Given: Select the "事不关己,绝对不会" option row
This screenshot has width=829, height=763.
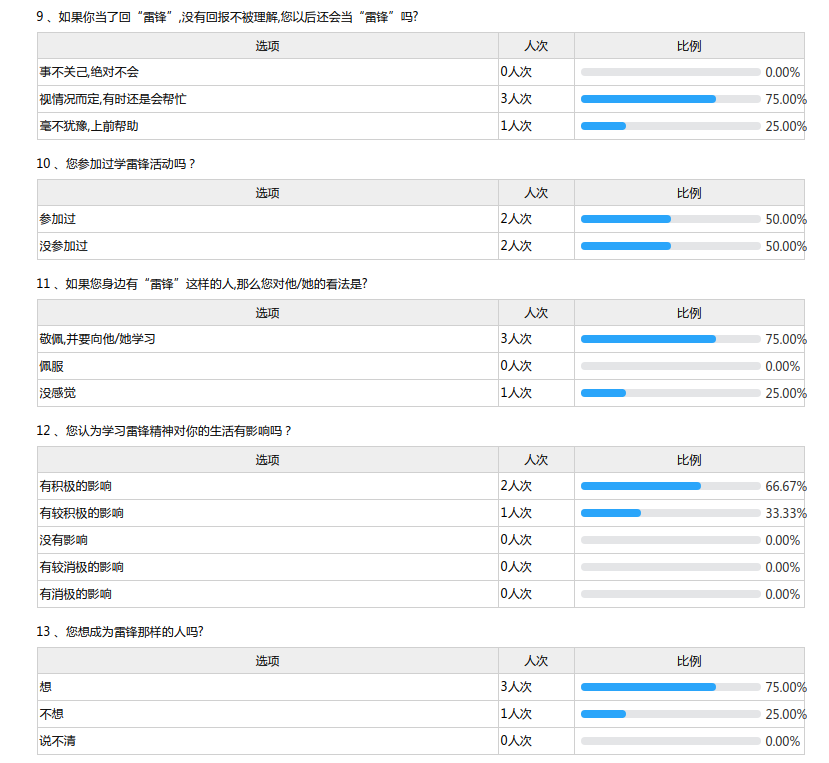Looking at the screenshot, I should [89, 72].
